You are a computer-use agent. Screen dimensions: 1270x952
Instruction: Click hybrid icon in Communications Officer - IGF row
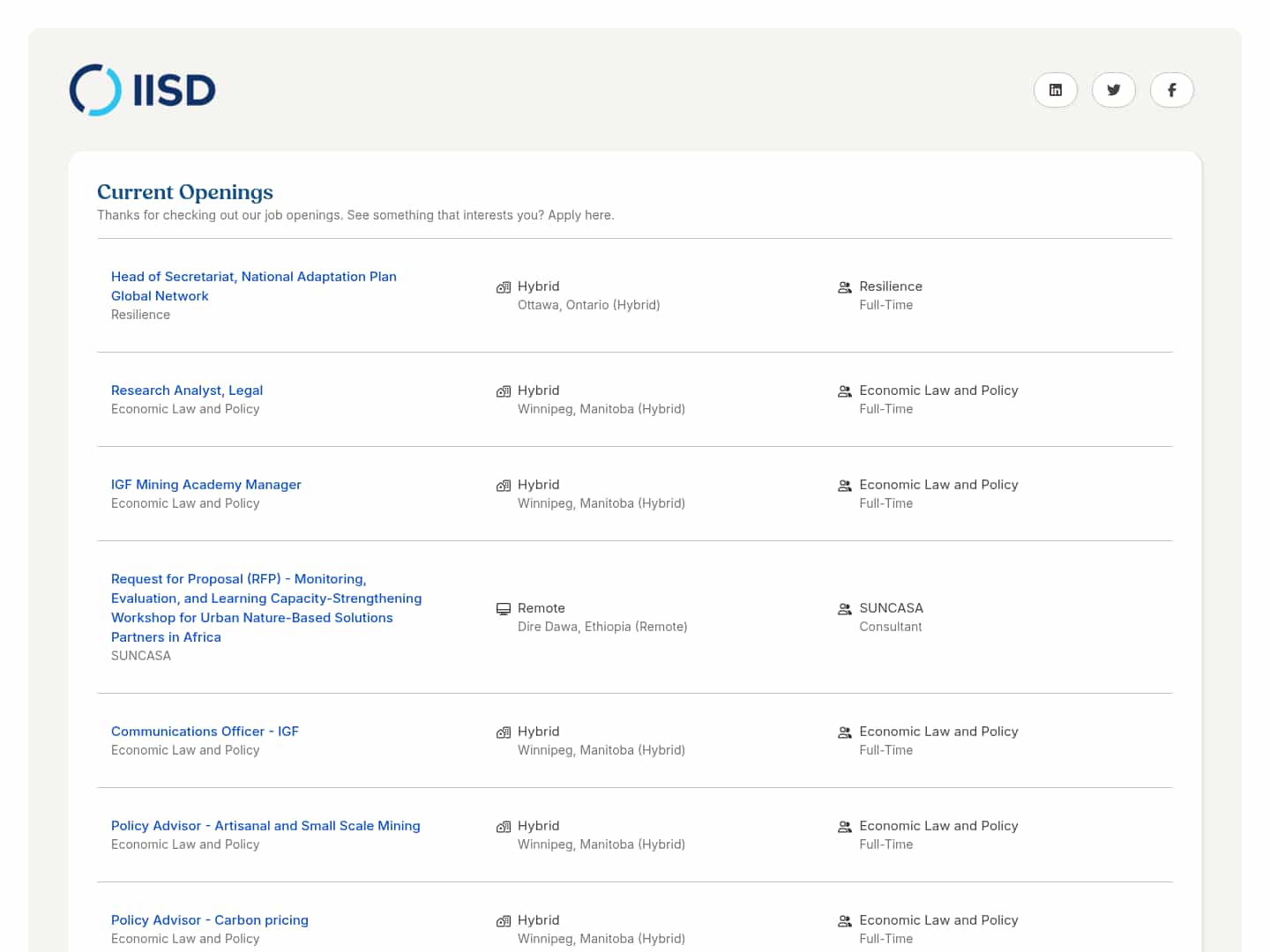(504, 733)
